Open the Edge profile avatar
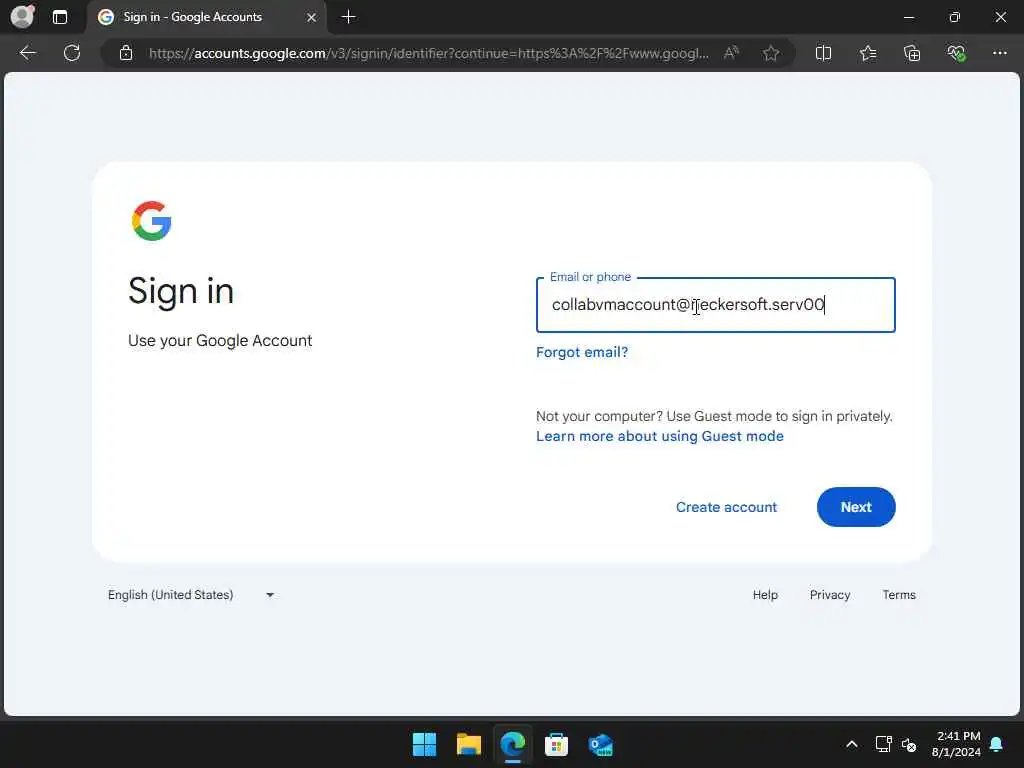The image size is (1024, 768). 22,16
